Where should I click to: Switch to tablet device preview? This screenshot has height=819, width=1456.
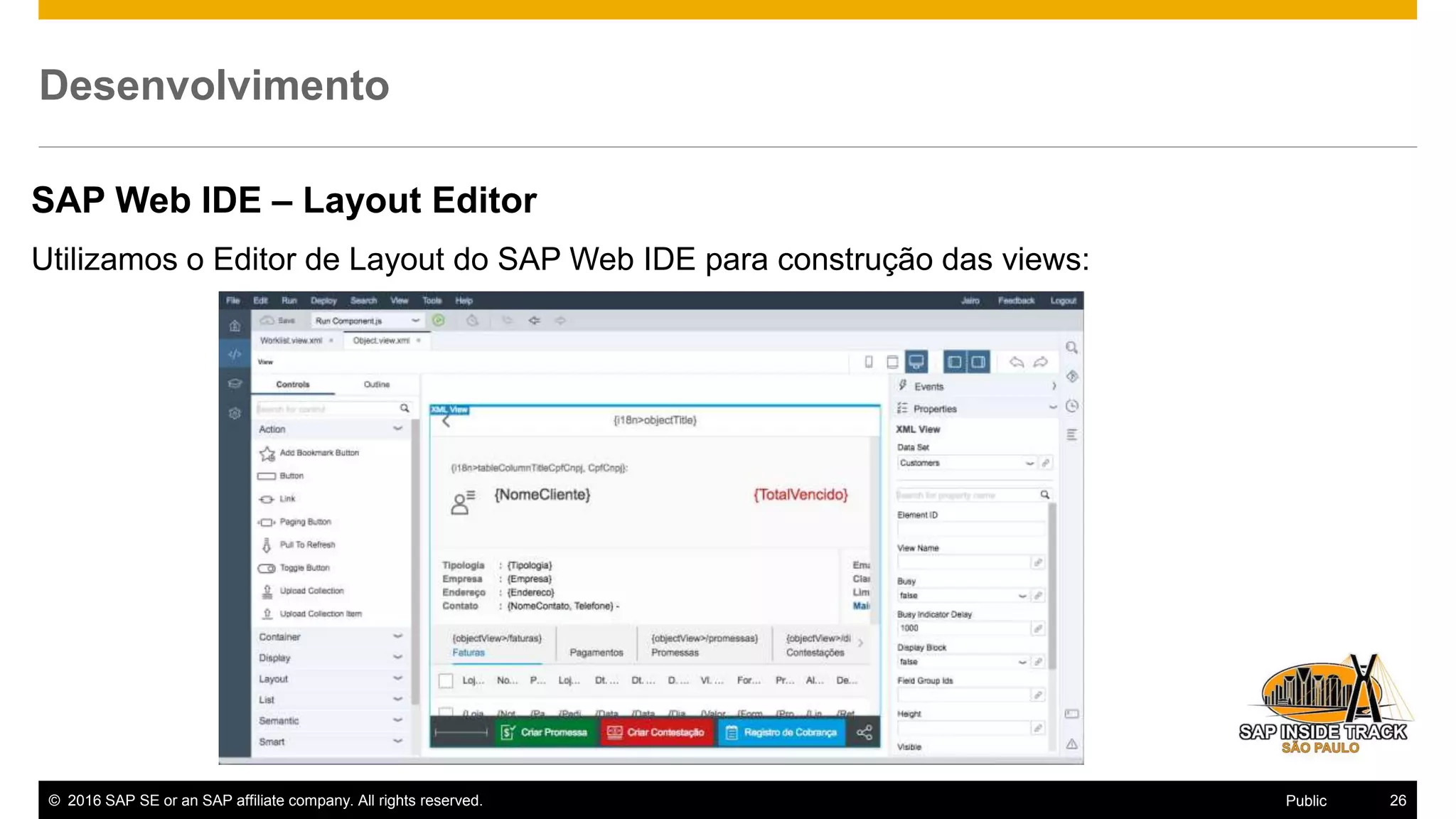[892, 362]
